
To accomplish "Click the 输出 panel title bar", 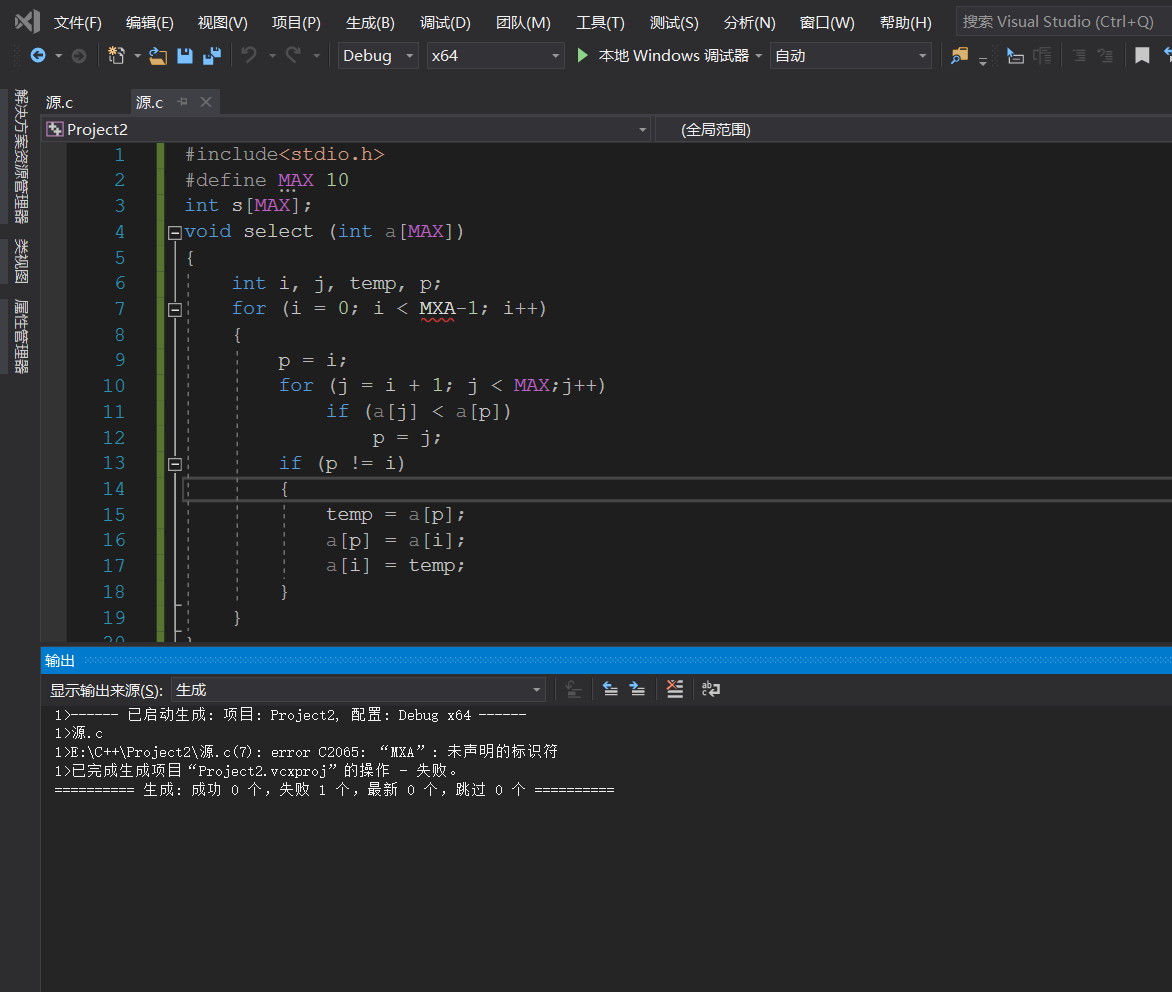I will [x=606, y=661].
